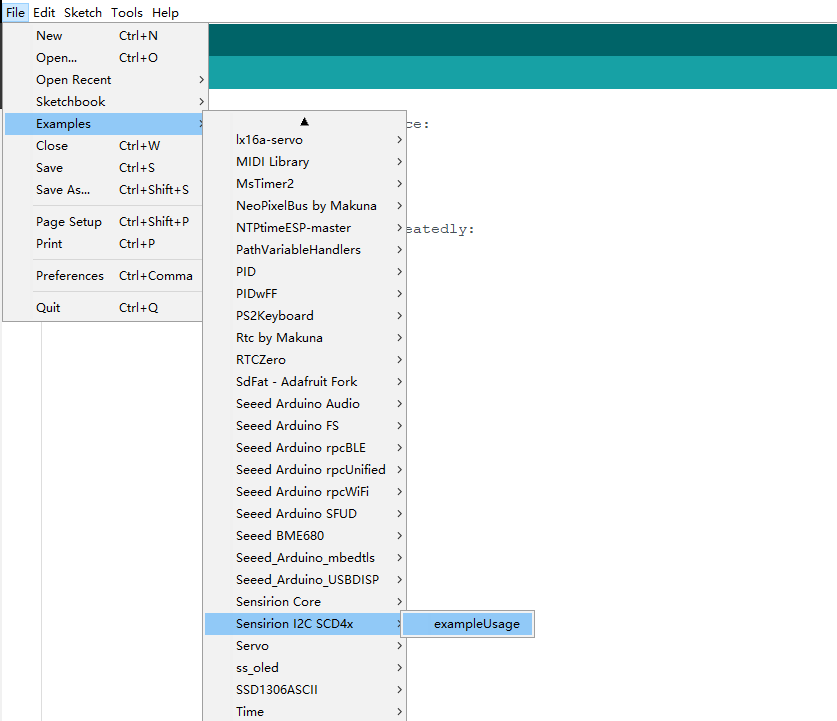Viewport: 837px width, 721px height.
Task: Choose Save As... from the File menu
Action: point(104,189)
